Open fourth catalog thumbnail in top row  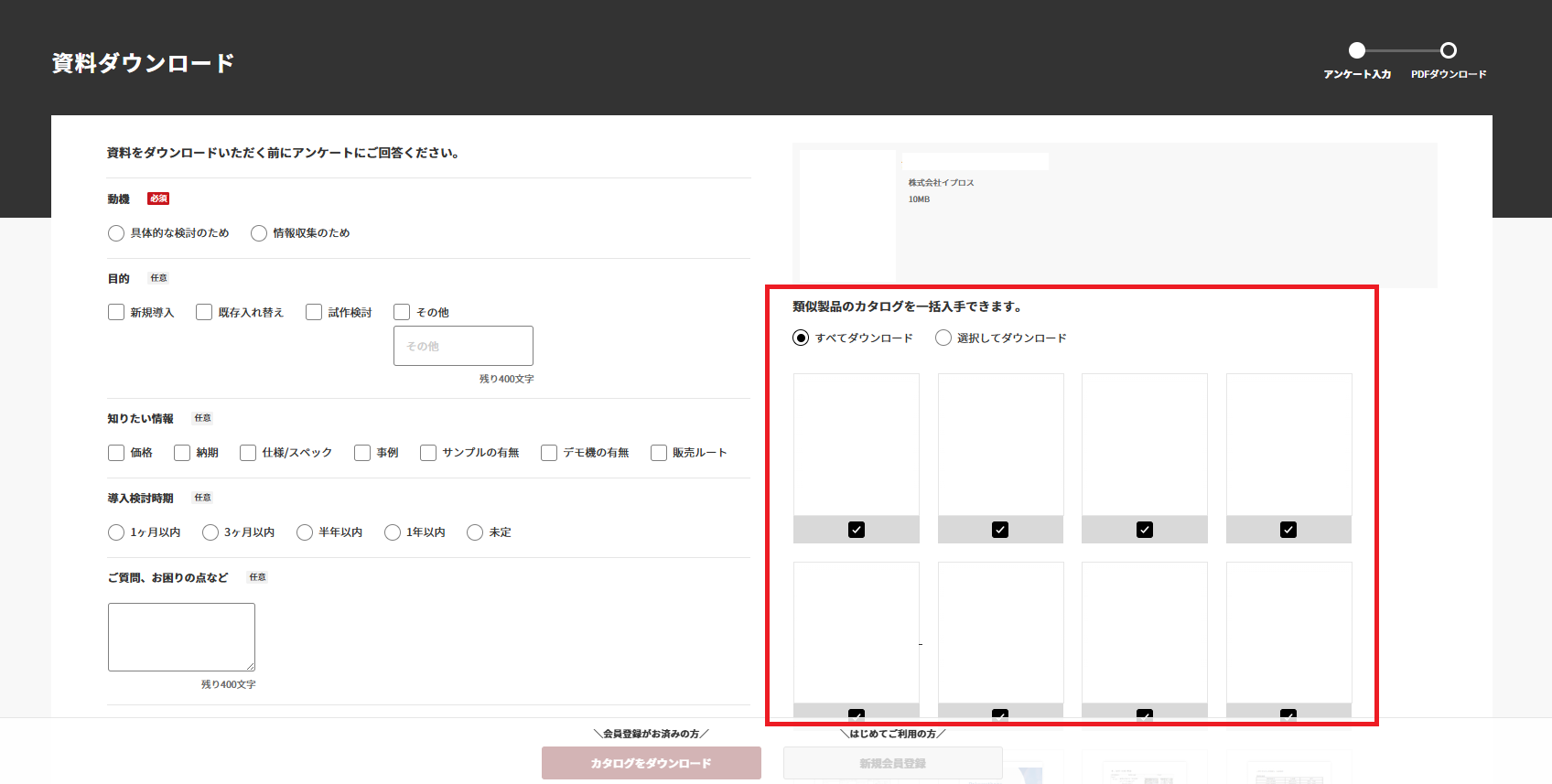click(1289, 445)
